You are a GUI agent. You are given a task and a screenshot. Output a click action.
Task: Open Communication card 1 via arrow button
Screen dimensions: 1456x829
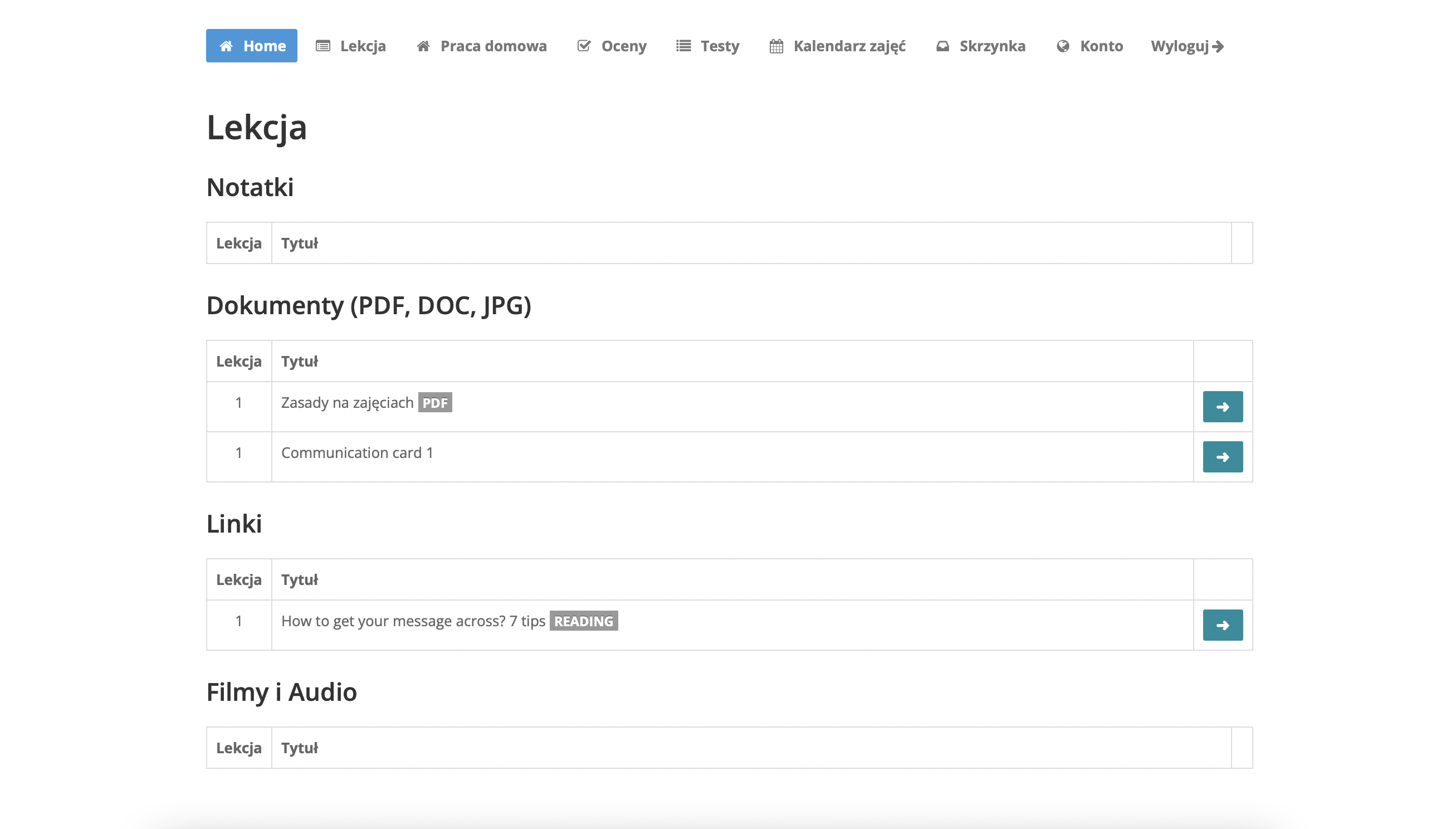point(1222,457)
